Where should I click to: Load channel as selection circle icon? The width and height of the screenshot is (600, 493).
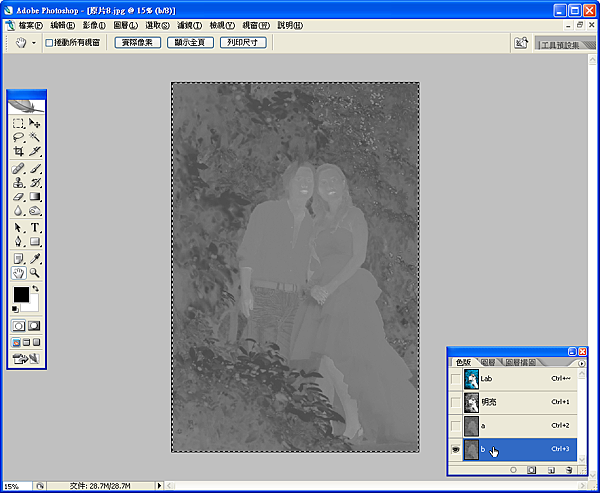pos(514,470)
